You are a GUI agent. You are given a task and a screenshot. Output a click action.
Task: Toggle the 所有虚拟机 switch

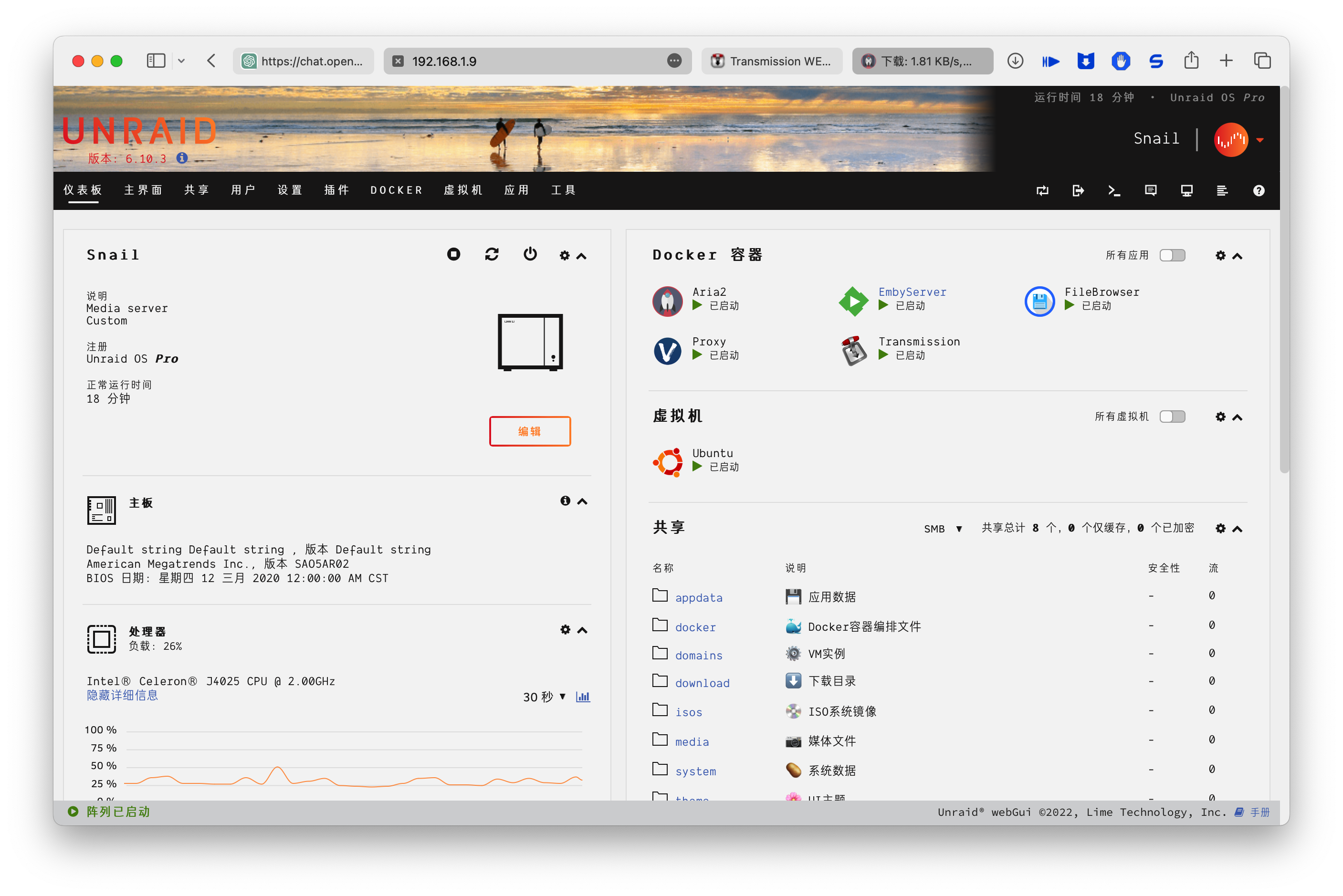pos(1172,417)
